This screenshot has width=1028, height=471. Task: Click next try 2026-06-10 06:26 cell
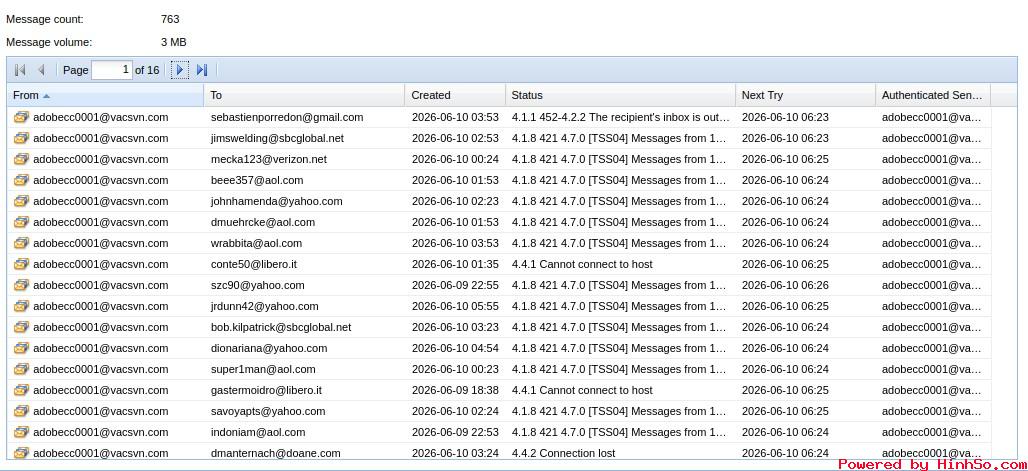(x=805, y=285)
